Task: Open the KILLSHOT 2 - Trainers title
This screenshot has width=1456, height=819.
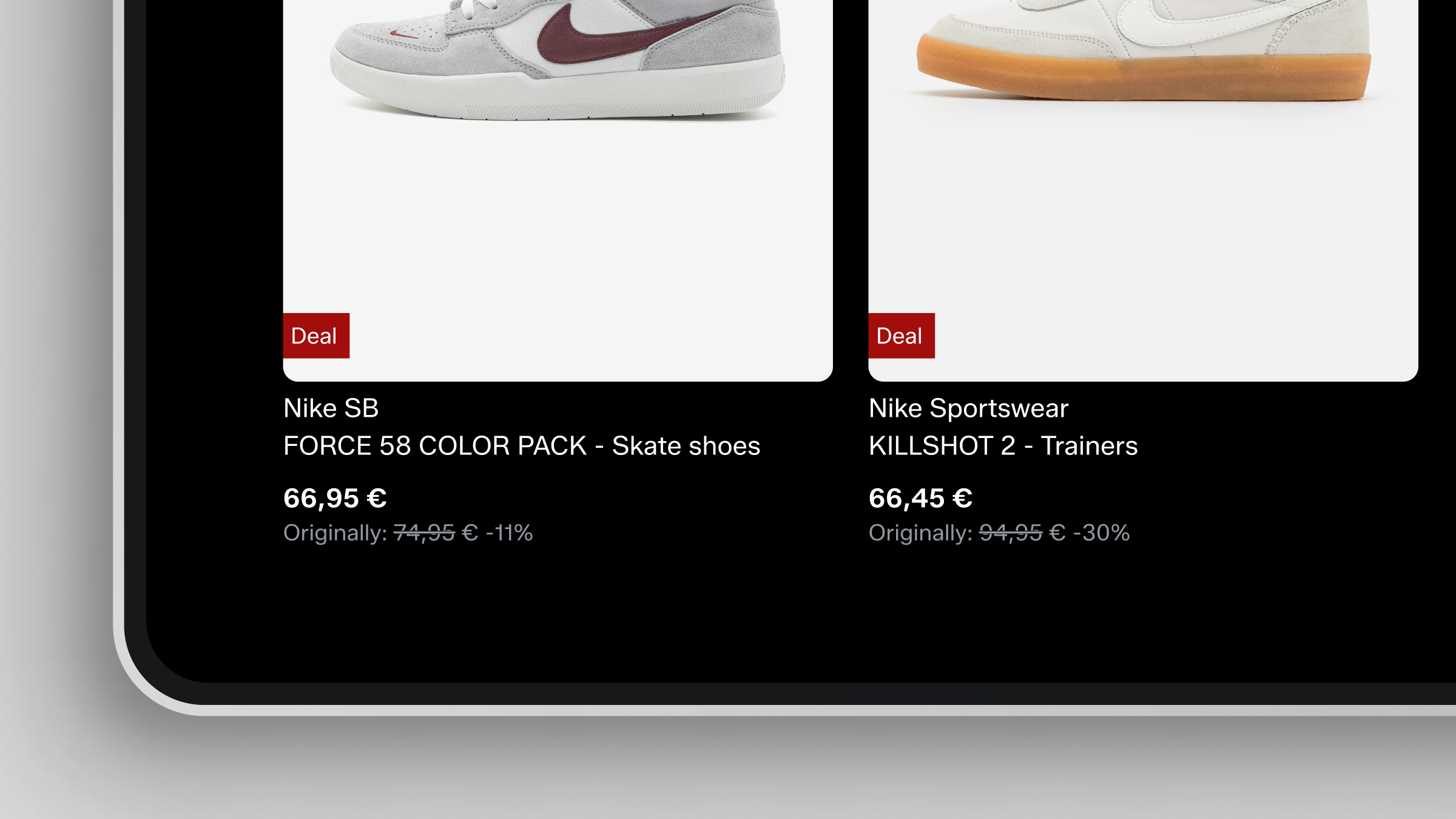Action: coord(1003,446)
